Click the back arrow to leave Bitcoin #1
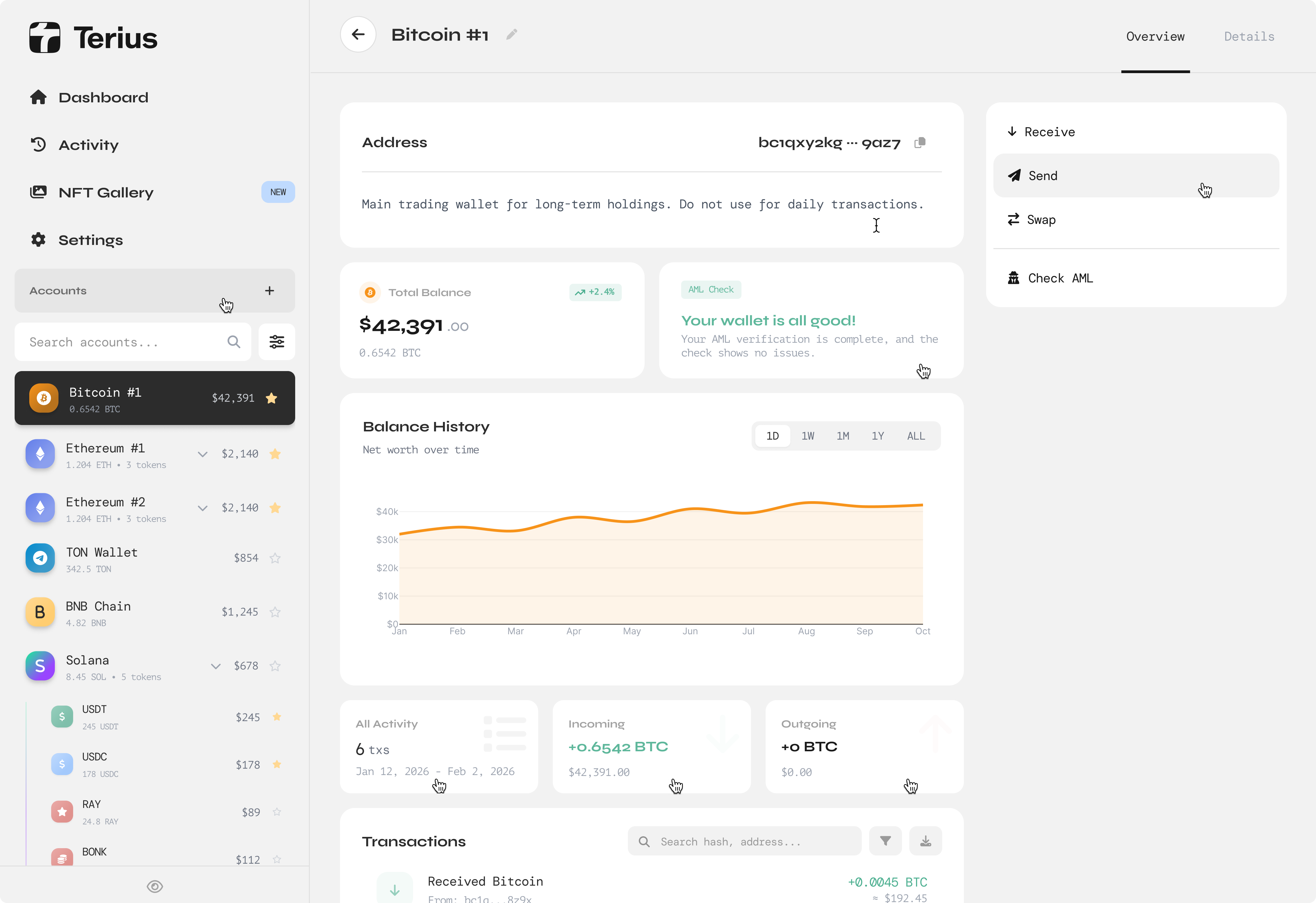Image resolution: width=1316 pixels, height=903 pixels. (358, 34)
